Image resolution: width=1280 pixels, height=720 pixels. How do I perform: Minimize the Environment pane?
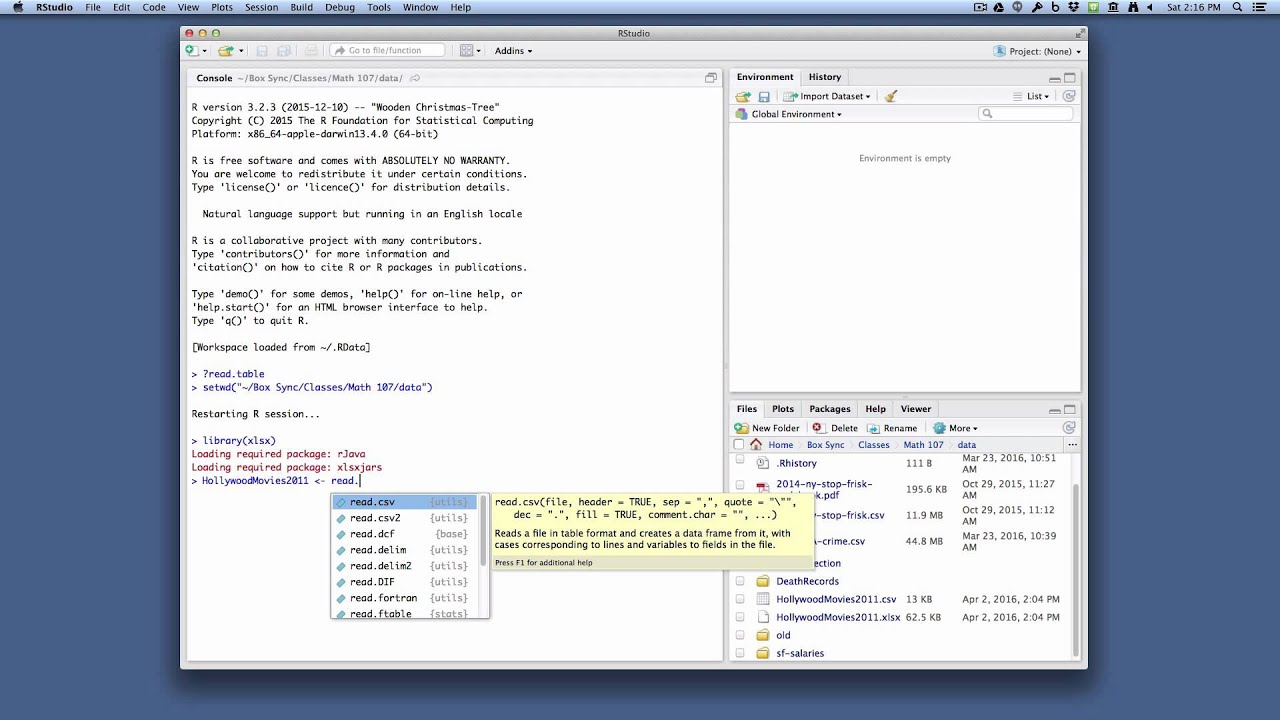[x=1054, y=78]
